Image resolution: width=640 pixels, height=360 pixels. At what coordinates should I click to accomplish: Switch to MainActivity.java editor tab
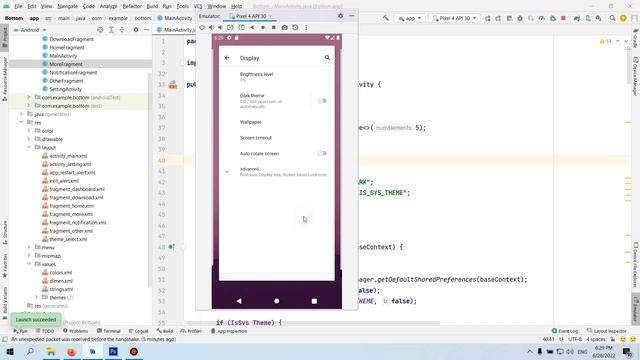pos(175,30)
